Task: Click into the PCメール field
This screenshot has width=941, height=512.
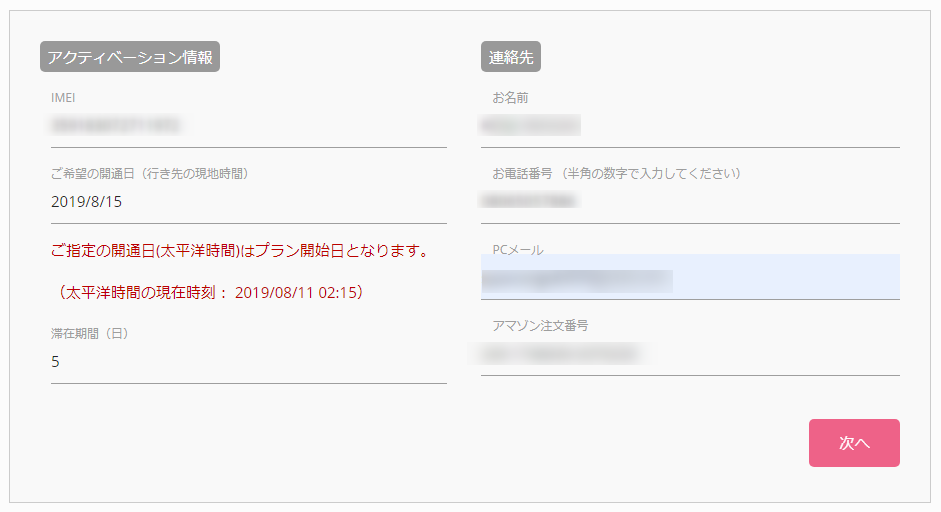Action: 690,277
